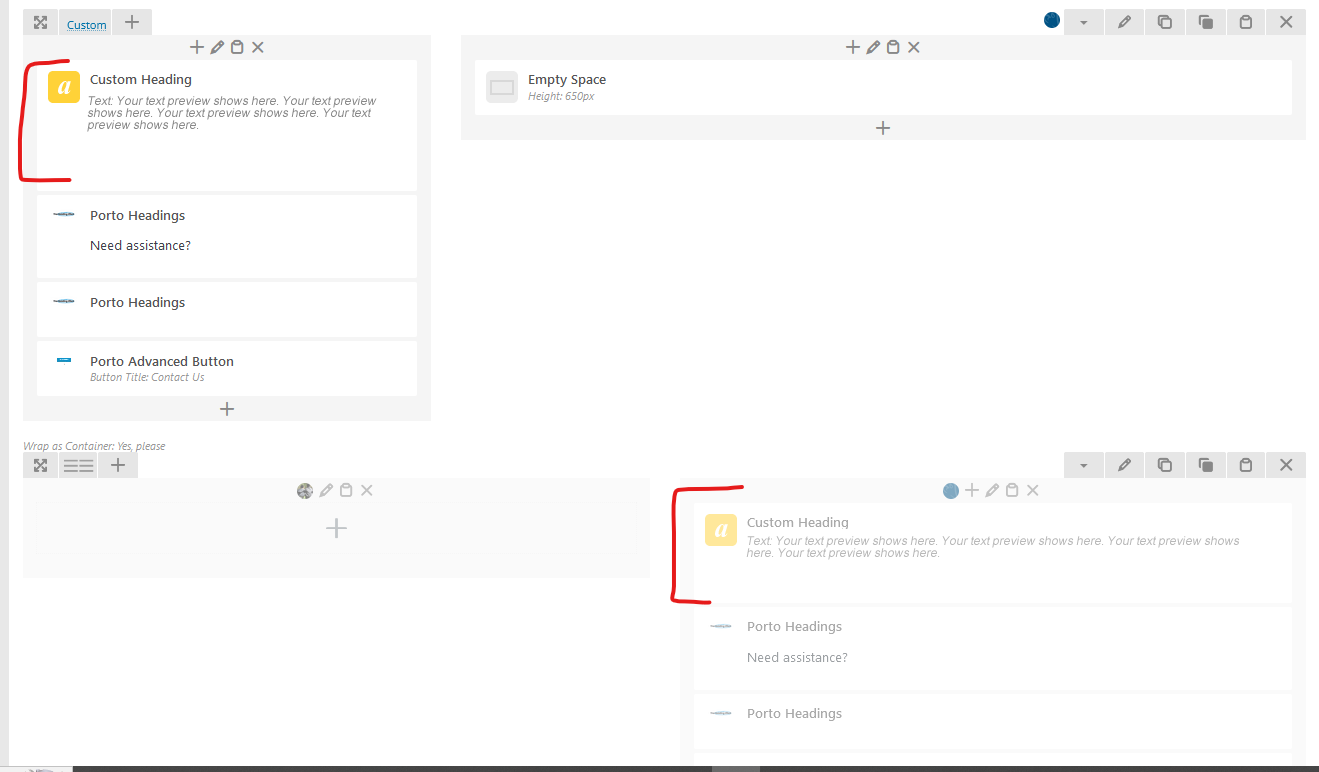
Task: Paste into the top row via clipboard icon
Action: [x=1245, y=21]
